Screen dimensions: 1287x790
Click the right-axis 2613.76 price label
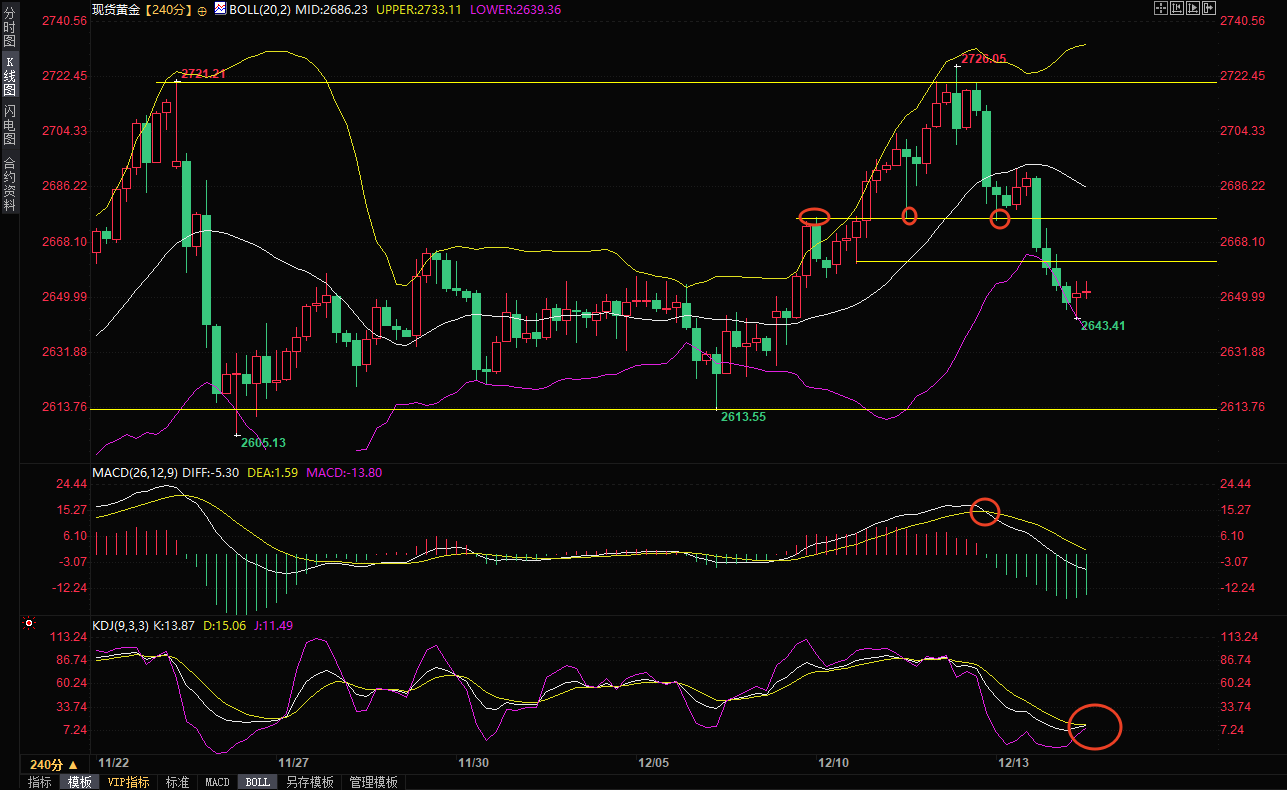click(x=1243, y=407)
